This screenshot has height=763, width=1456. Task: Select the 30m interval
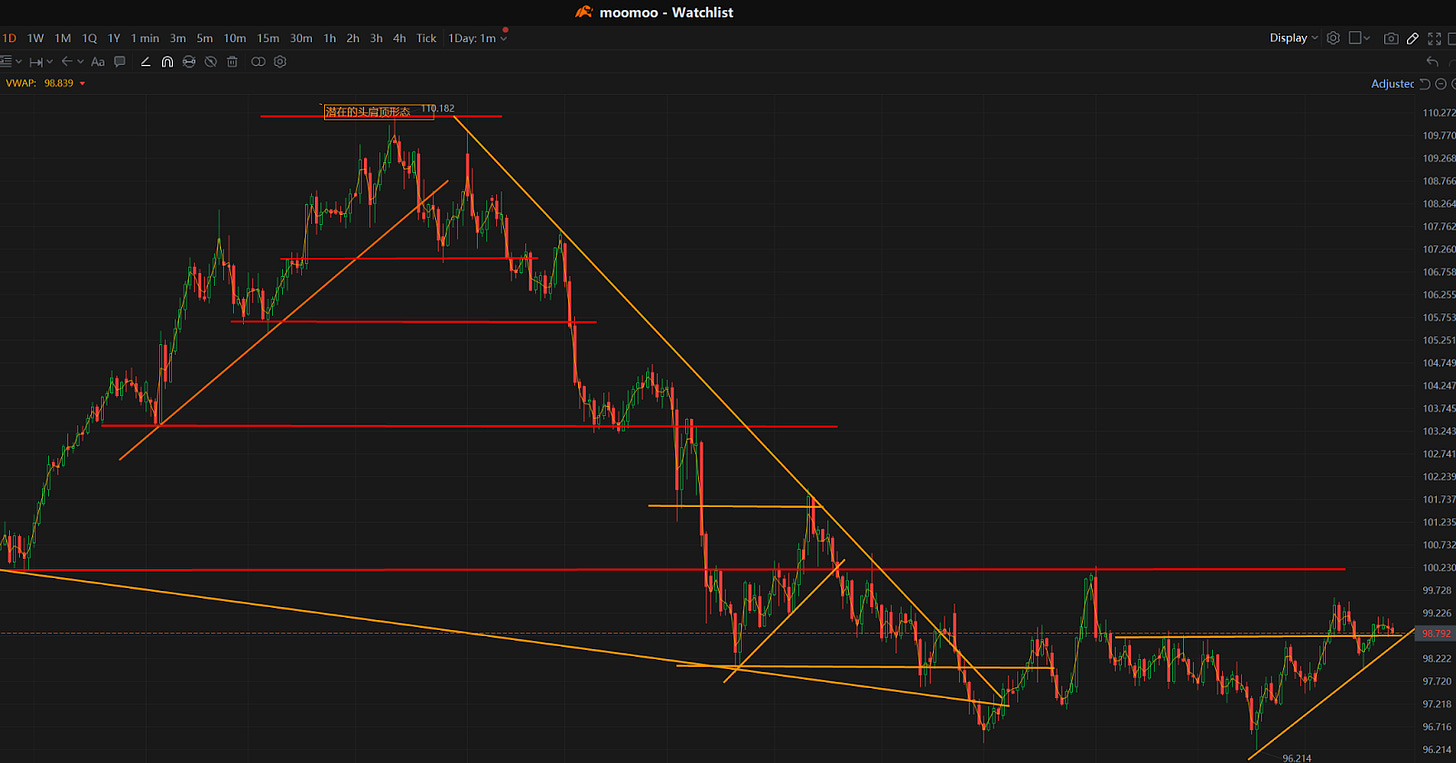pos(301,38)
